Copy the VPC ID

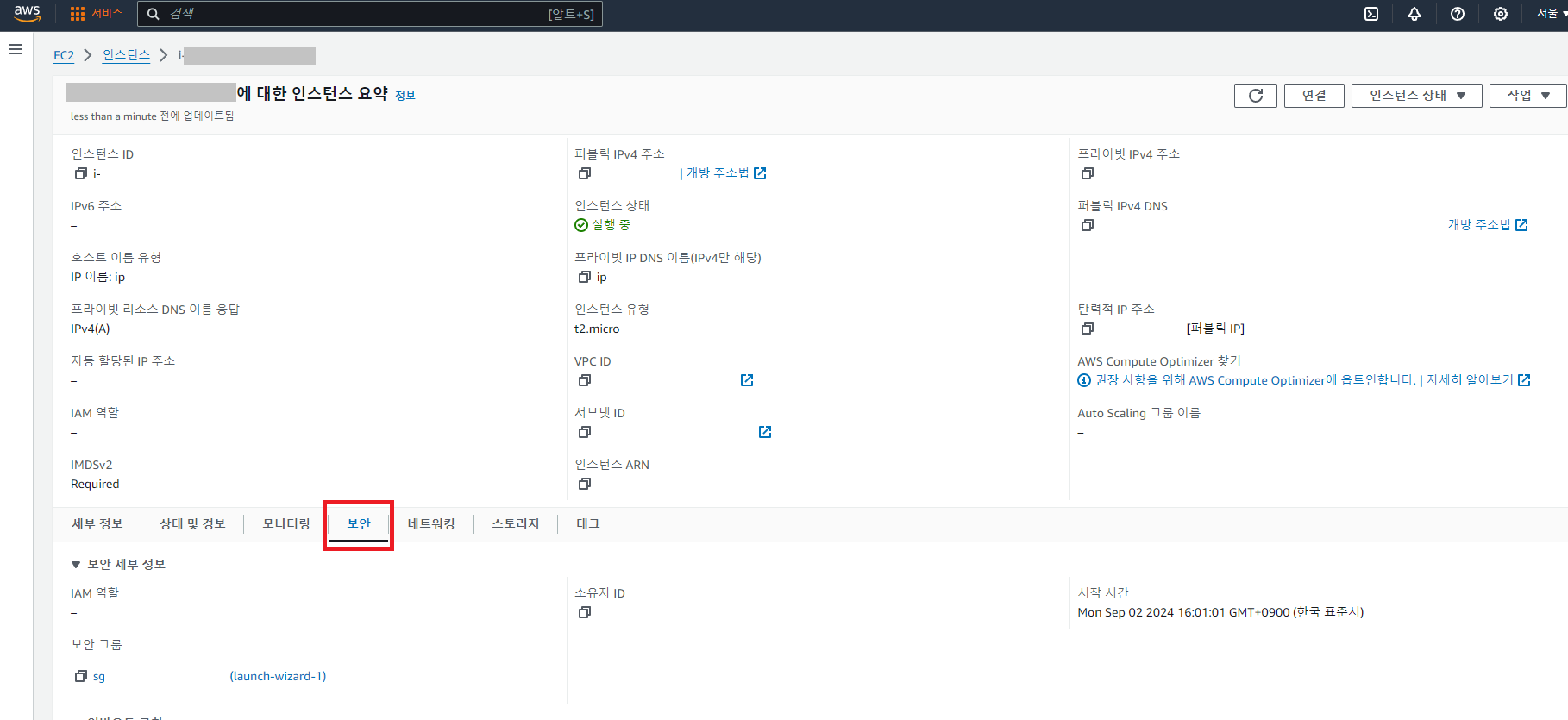click(585, 380)
